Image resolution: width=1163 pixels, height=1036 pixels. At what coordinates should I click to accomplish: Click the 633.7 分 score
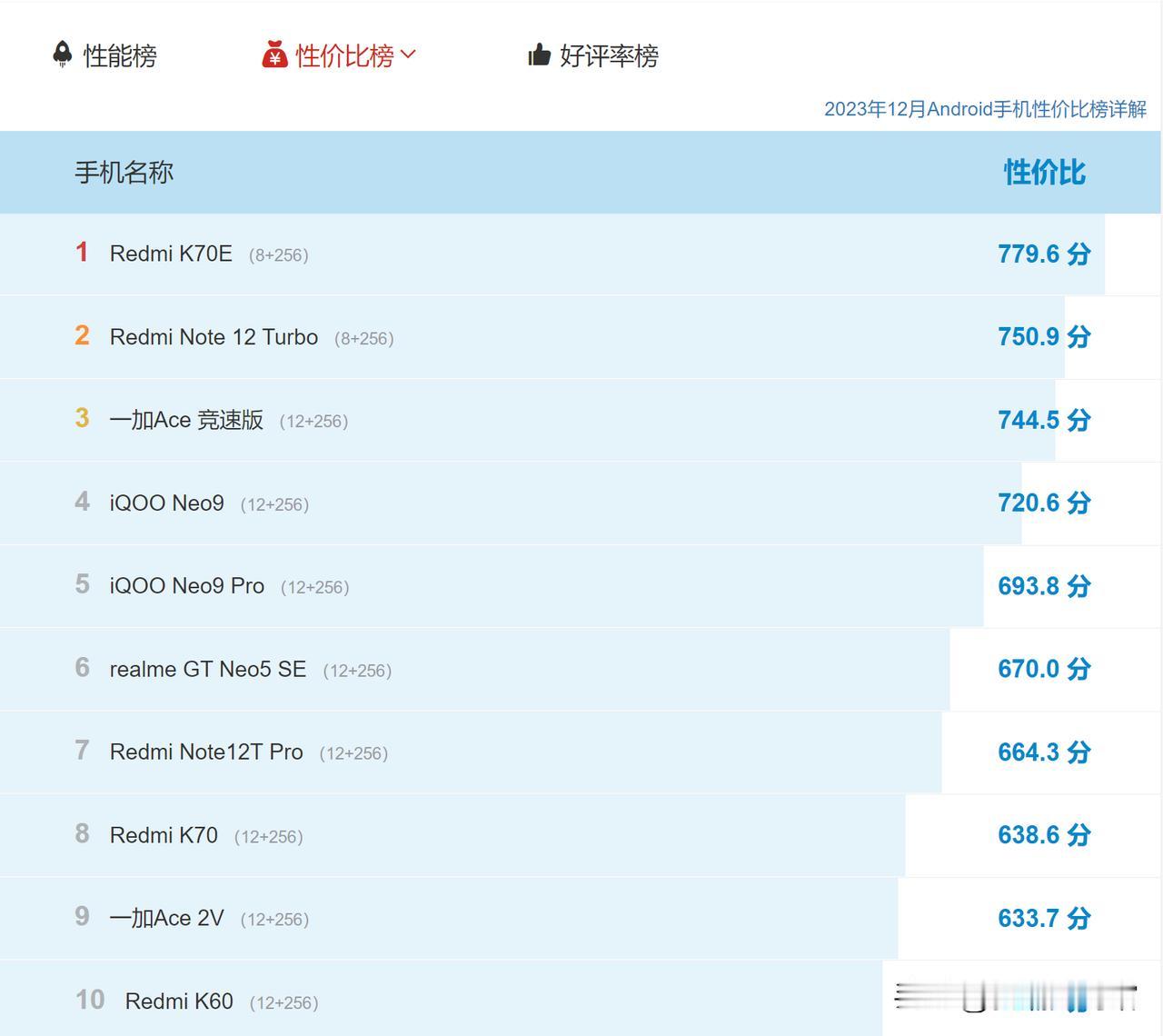[x=1044, y=918]
